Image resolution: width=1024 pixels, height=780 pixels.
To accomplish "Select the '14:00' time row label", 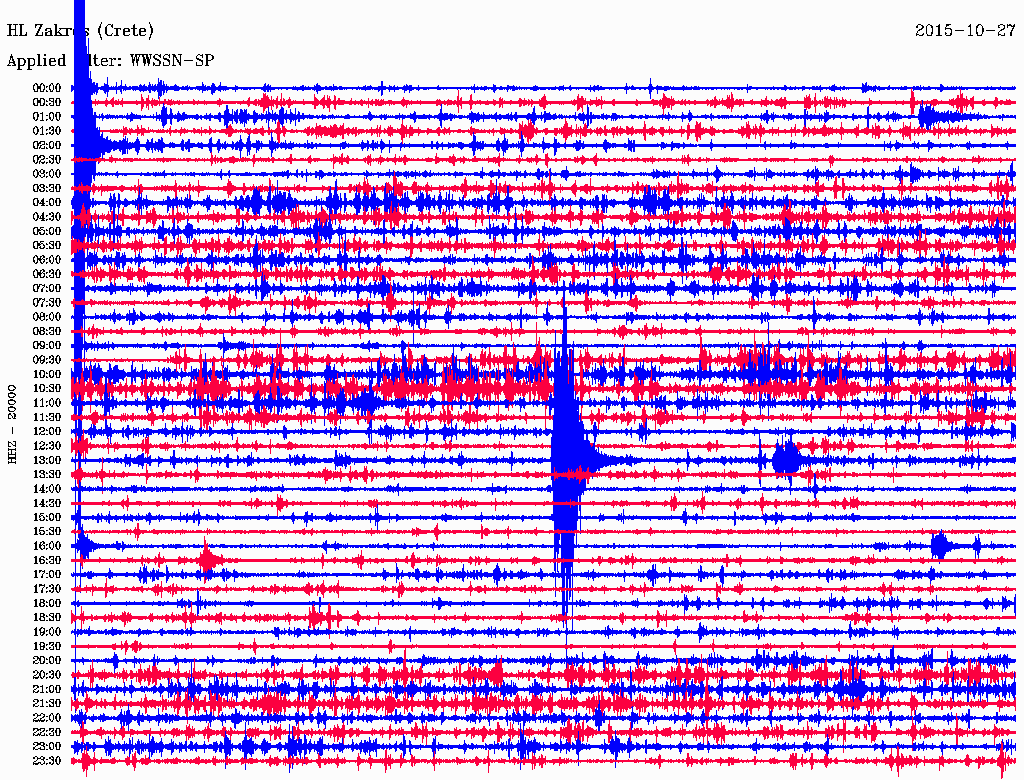I will click(x=47, y=489).
